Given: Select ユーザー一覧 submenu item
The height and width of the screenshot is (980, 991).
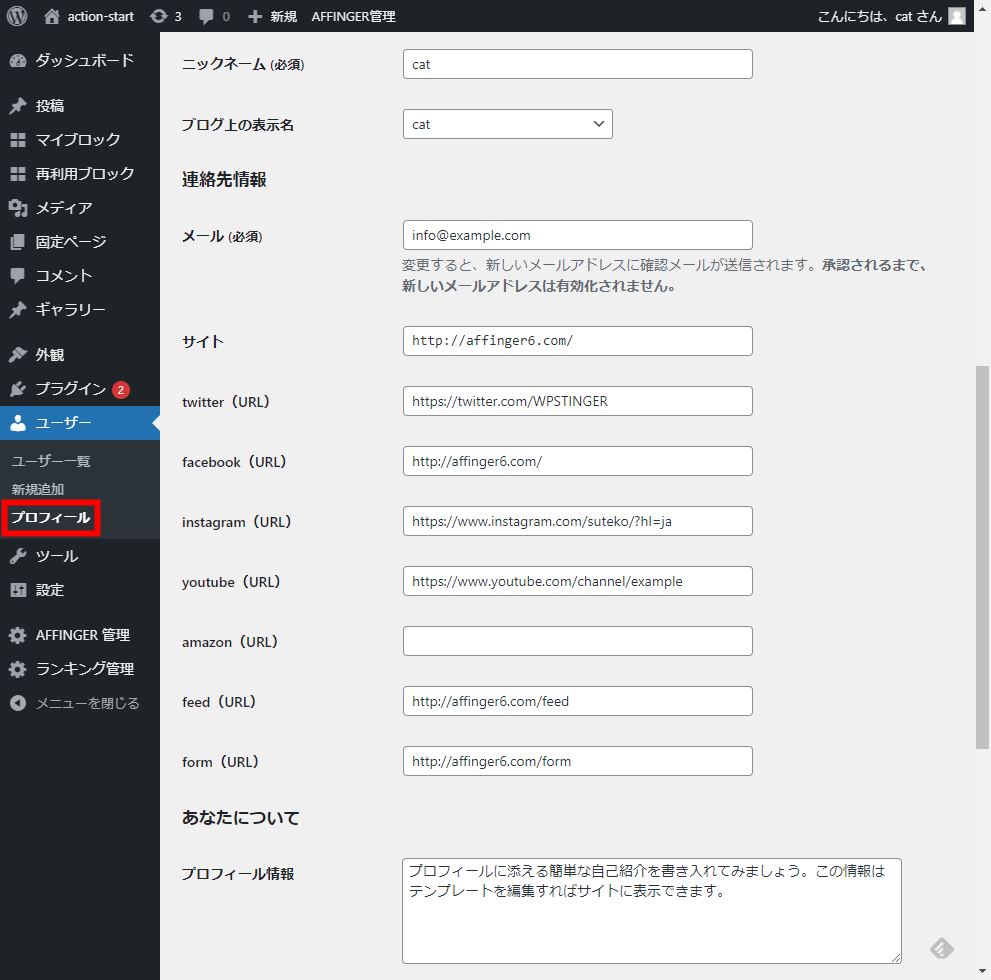Looking at the screenshot, I should click(x=51, y=461).
